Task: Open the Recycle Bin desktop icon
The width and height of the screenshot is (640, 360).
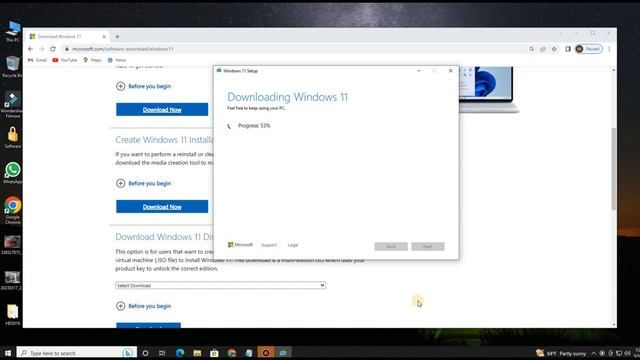Action: pyautogui.click(x=13, y=67)
